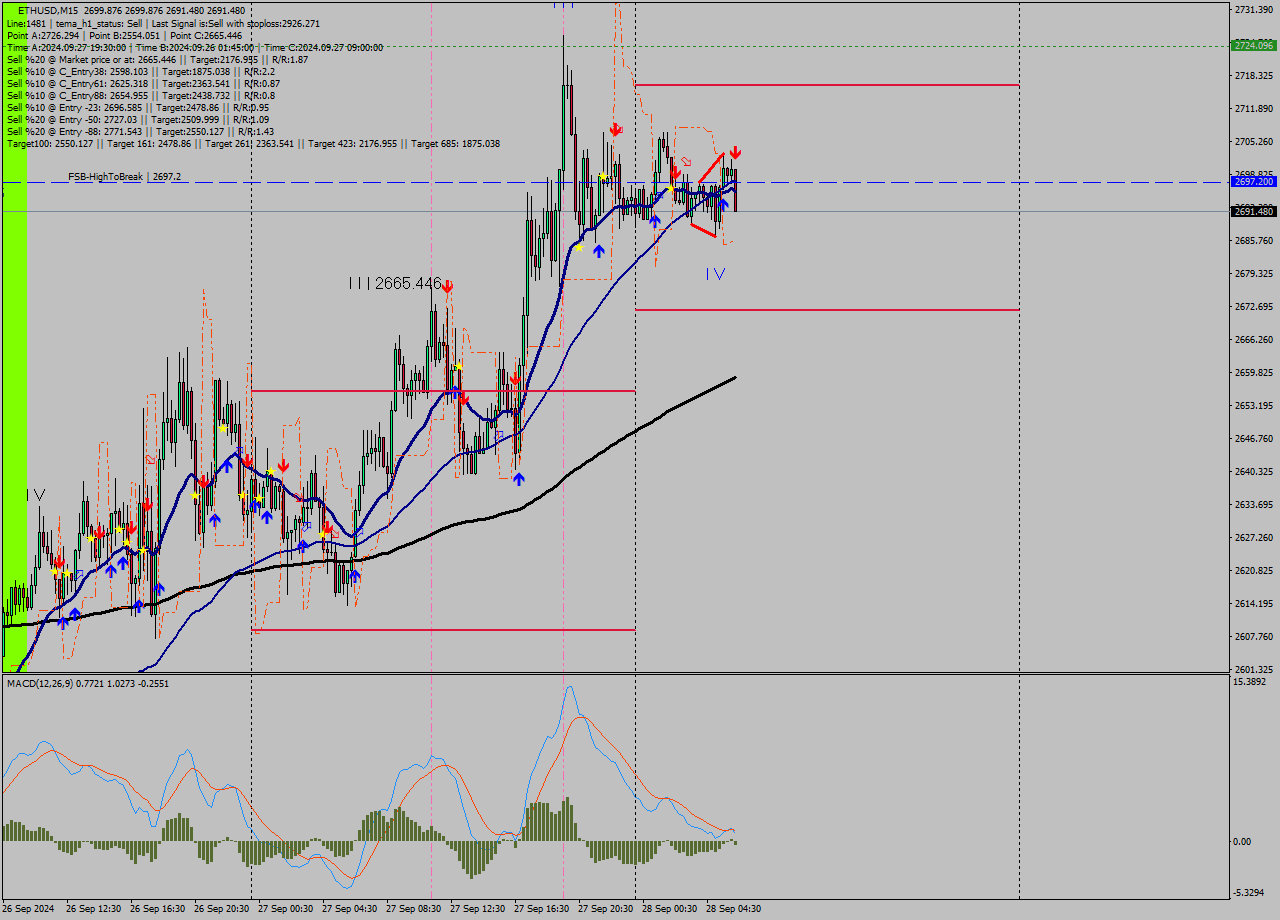Click the blue 2697.200 price tag
Viewport: 1280px width, 920px height.
point(1254,182)
